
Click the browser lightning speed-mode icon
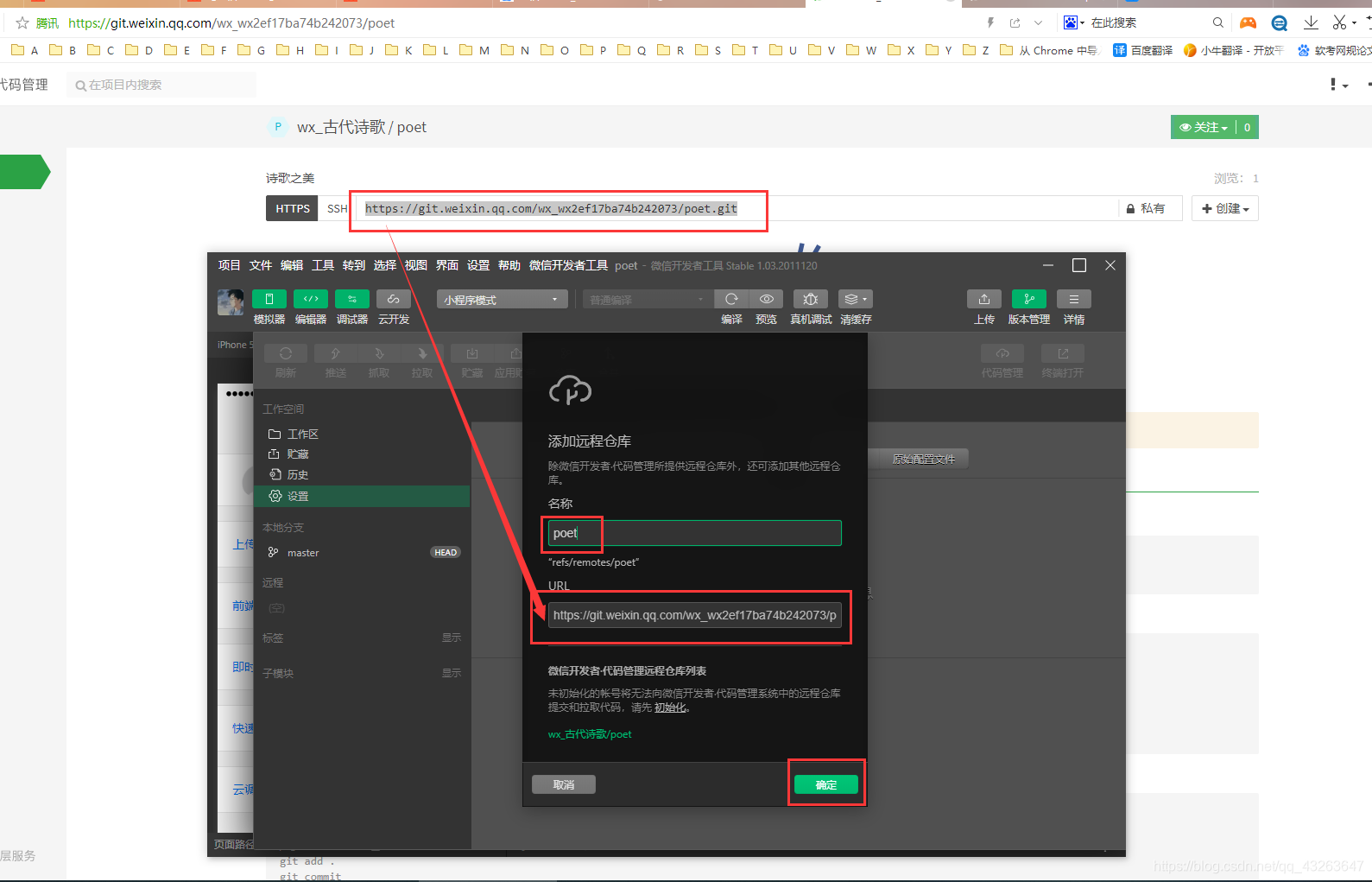(990, 22)
